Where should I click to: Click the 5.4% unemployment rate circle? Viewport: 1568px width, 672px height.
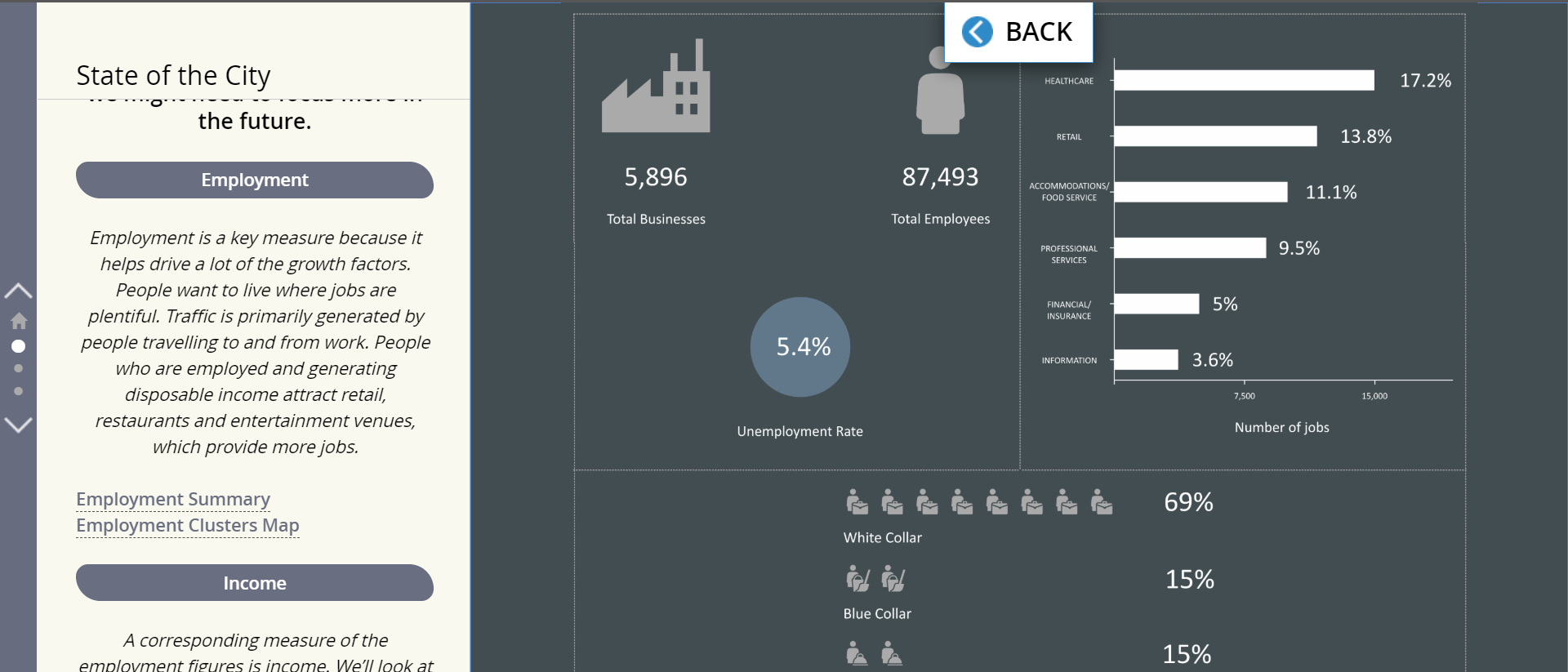tap(800, 347)
